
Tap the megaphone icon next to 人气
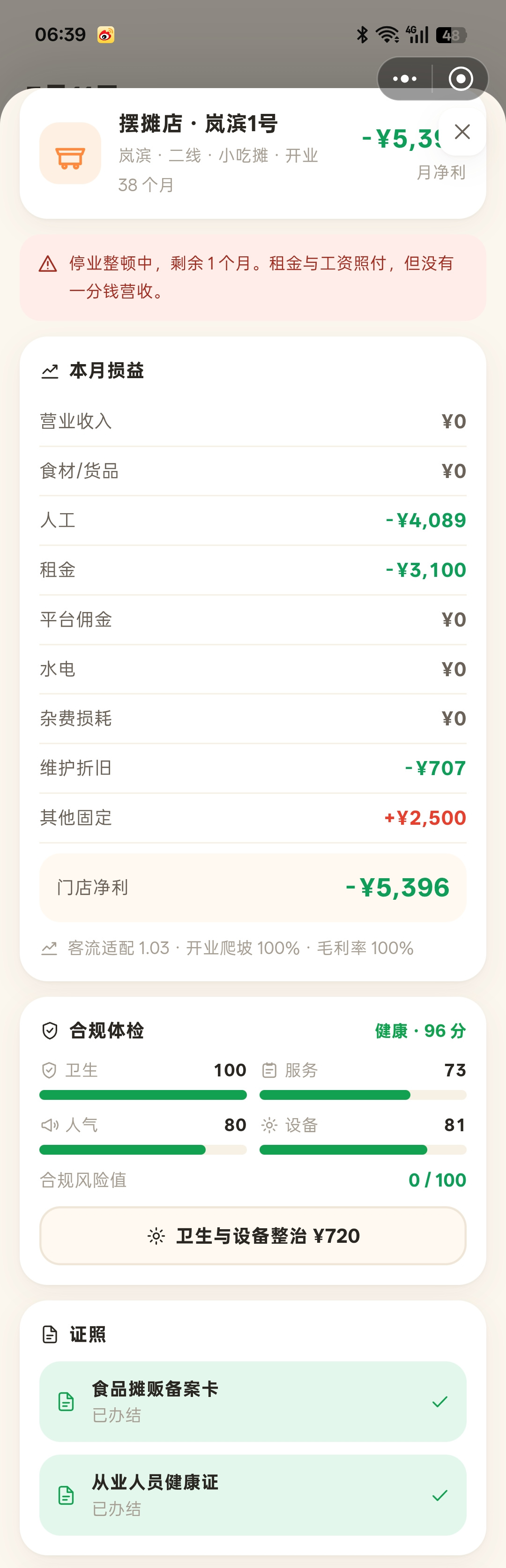coord(49,1125)
